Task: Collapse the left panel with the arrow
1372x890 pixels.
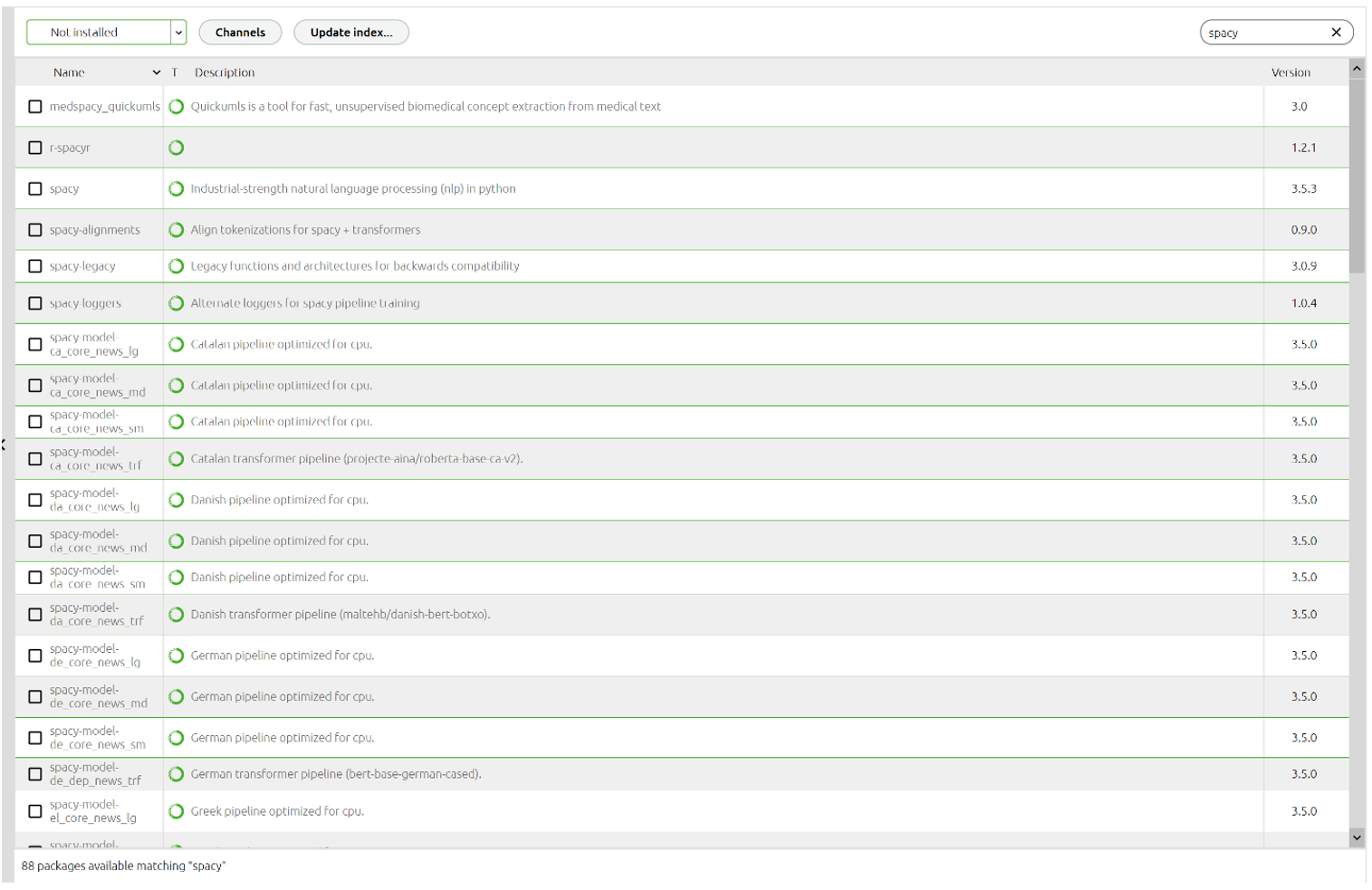Action: 4,445
